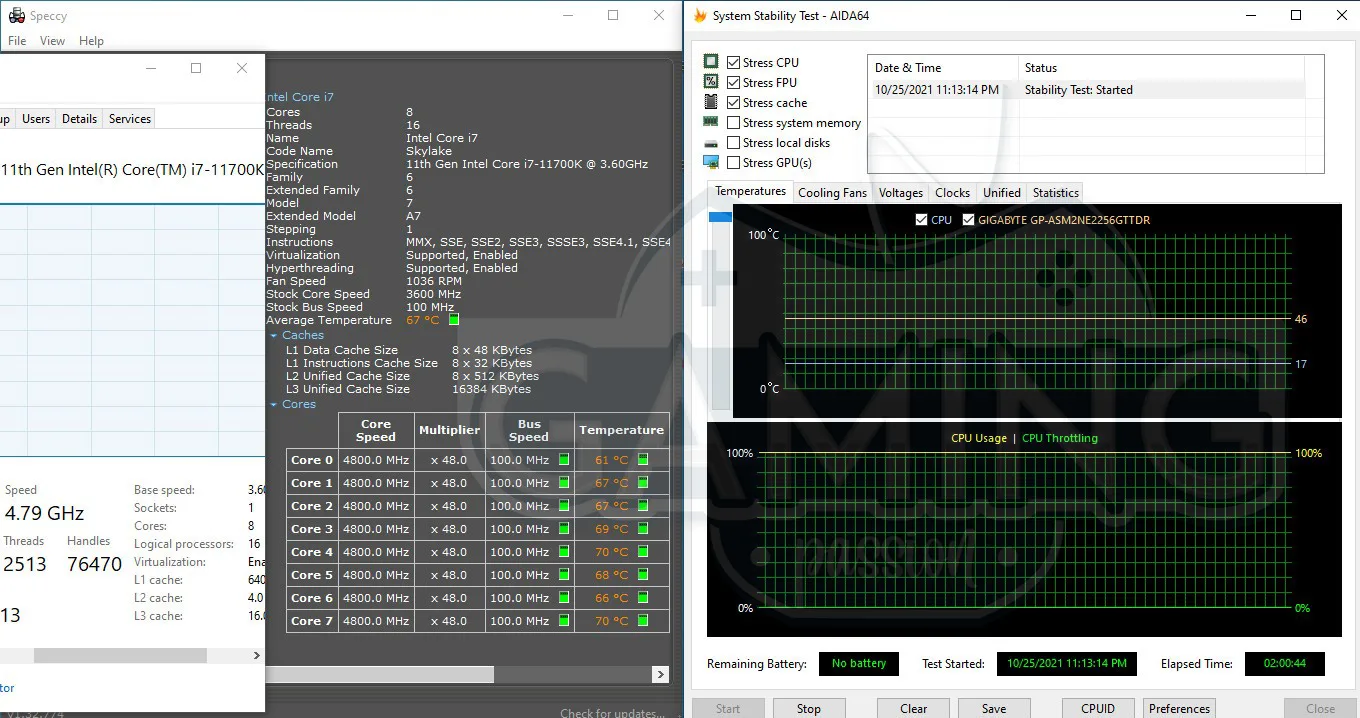Click the Stop button to end stress test
This screenshot has width=1360, height=718.
(809, 708)
